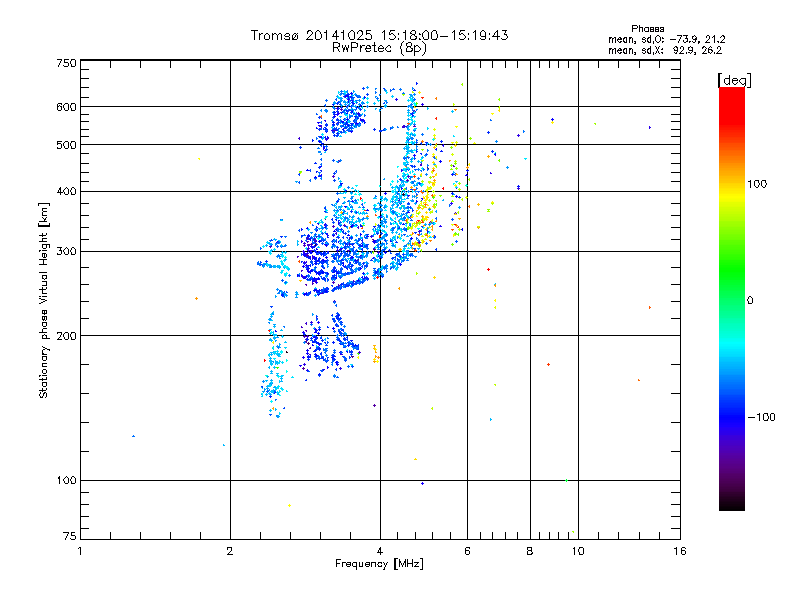
Task: Click the y-axis '200' label
Action: coord(66,336)
